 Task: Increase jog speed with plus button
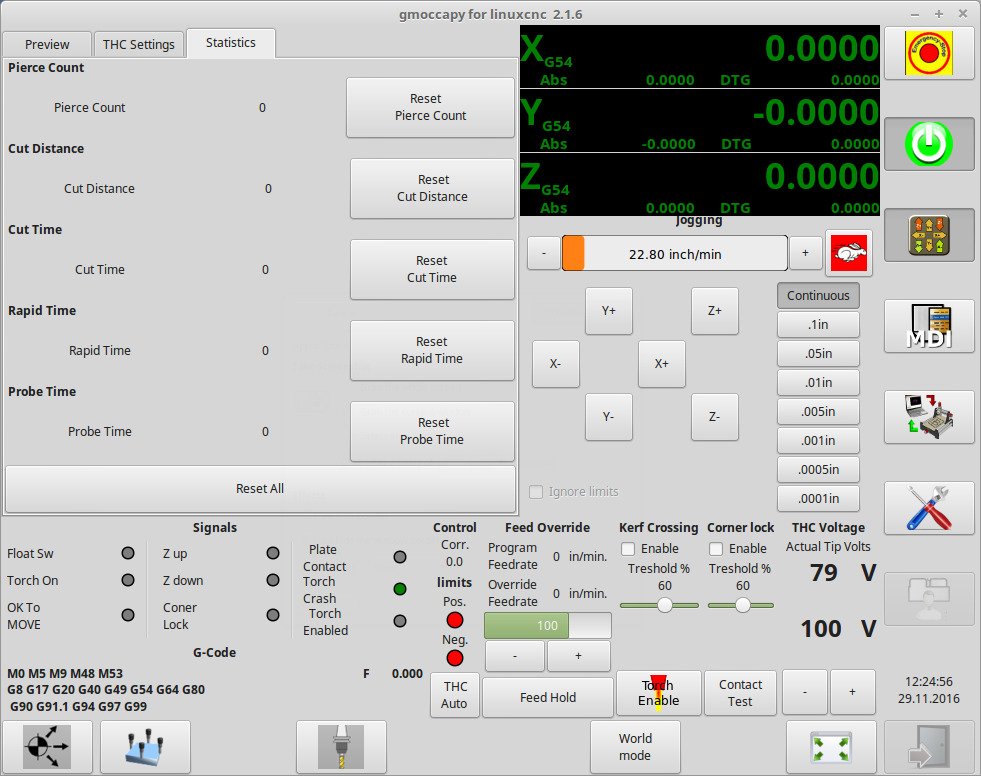tap(805, 253)
